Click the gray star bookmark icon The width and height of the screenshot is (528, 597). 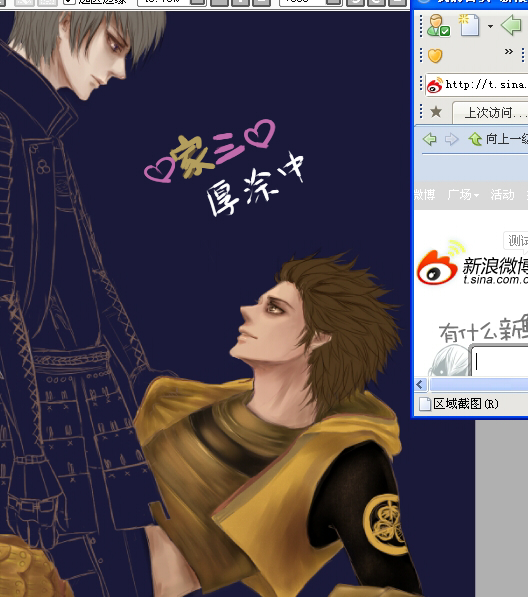[436, 112]
